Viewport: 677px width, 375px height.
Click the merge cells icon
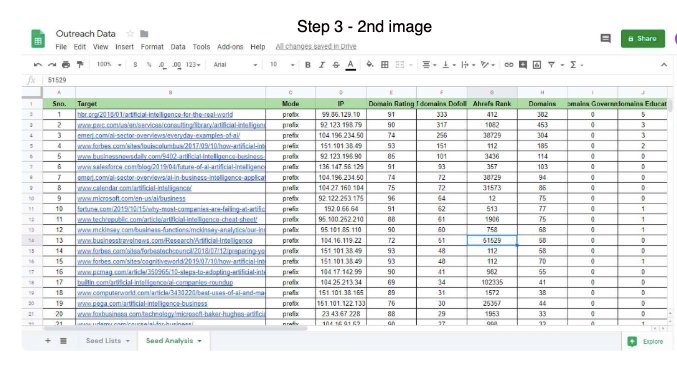pos(400,65)
